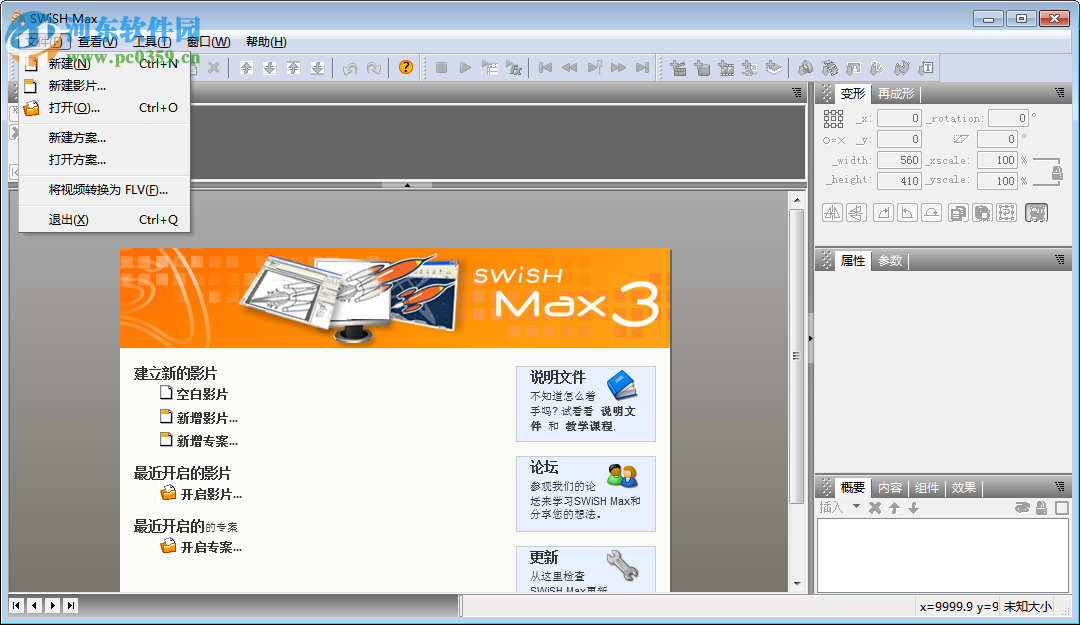Click the rotate clockwise icon in transform panel

click(885, 213)
